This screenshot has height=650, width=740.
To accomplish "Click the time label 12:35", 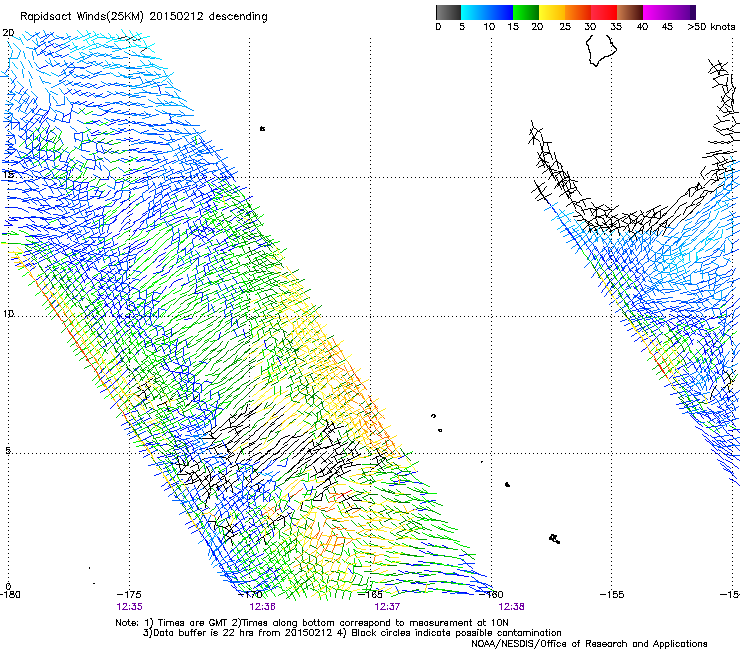I will [x=129, y=607].
